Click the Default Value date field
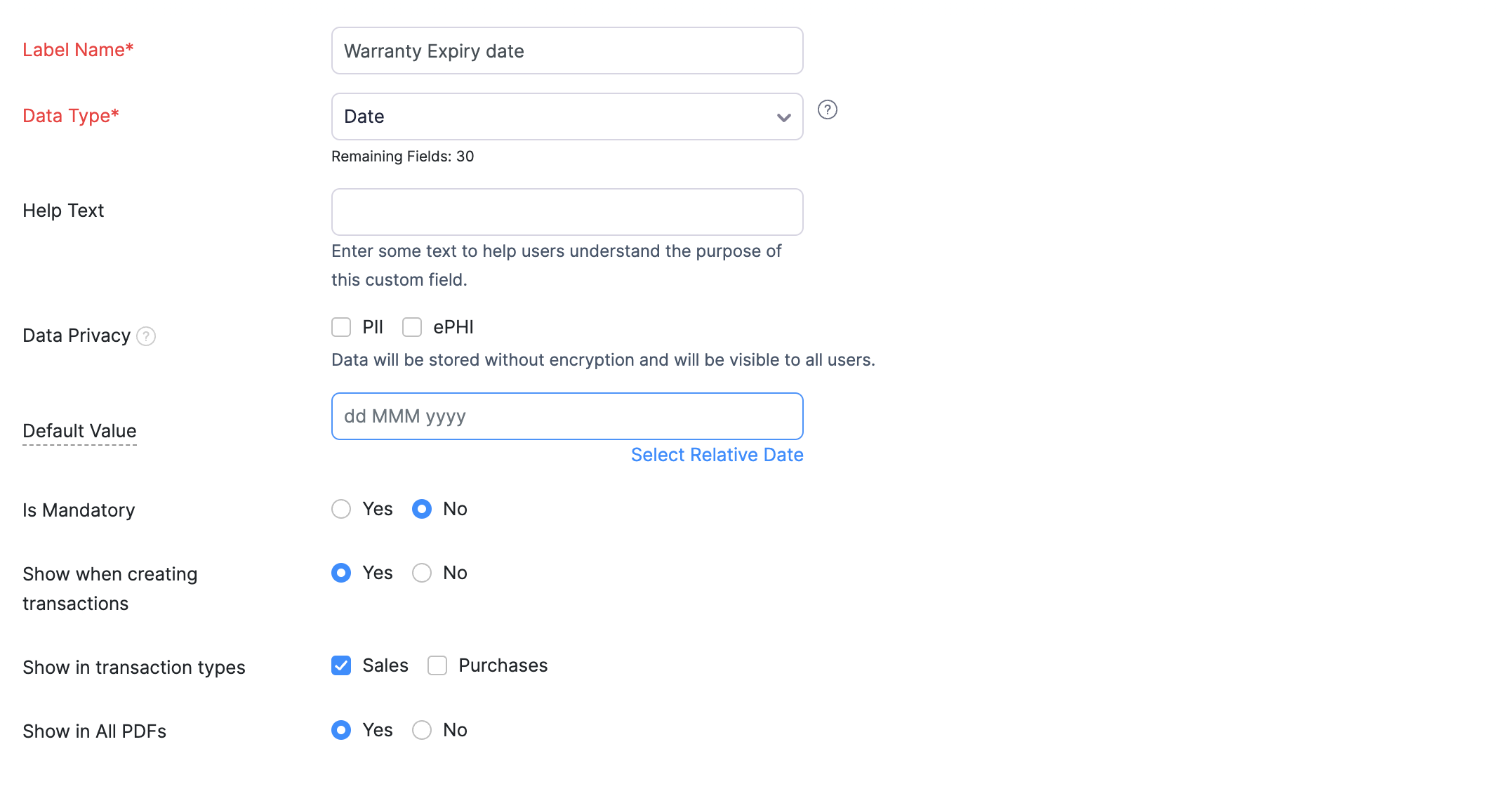 coord(566,416)
